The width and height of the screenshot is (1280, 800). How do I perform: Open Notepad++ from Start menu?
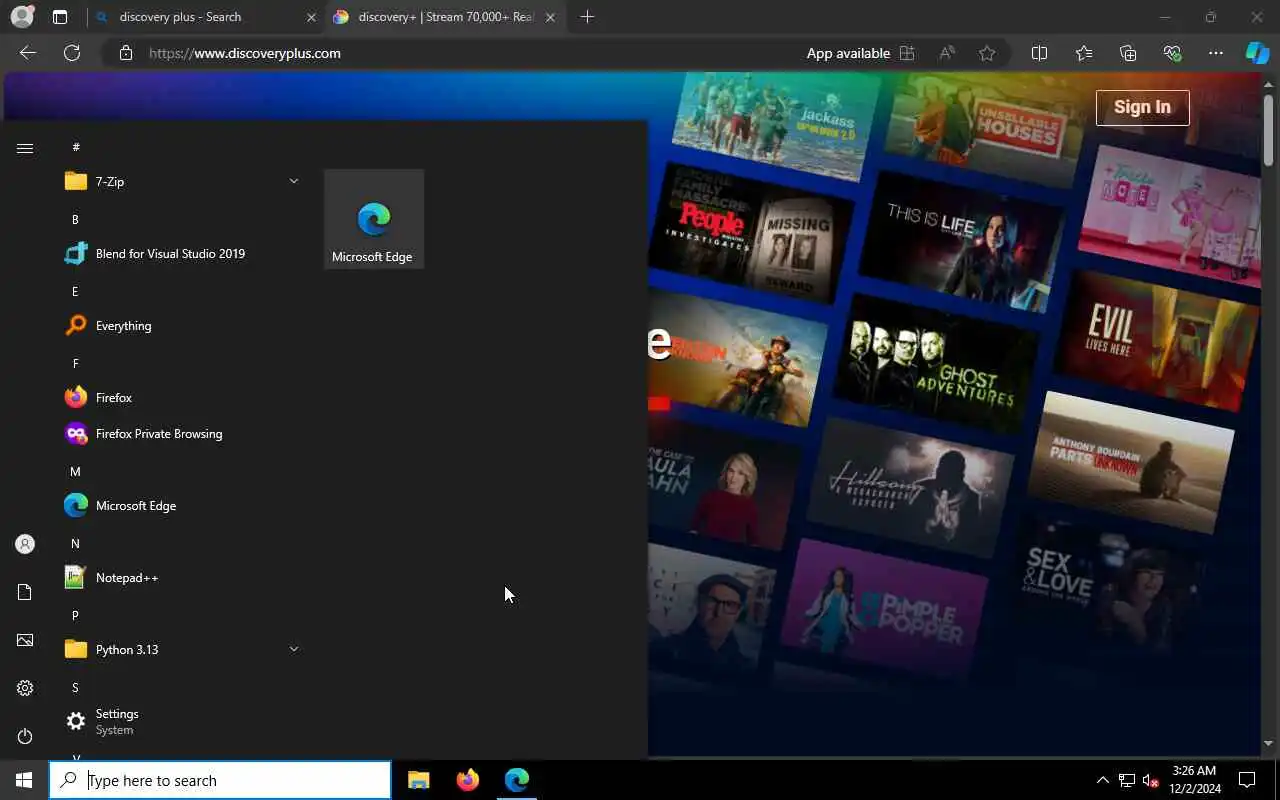(x=182, y=577)
